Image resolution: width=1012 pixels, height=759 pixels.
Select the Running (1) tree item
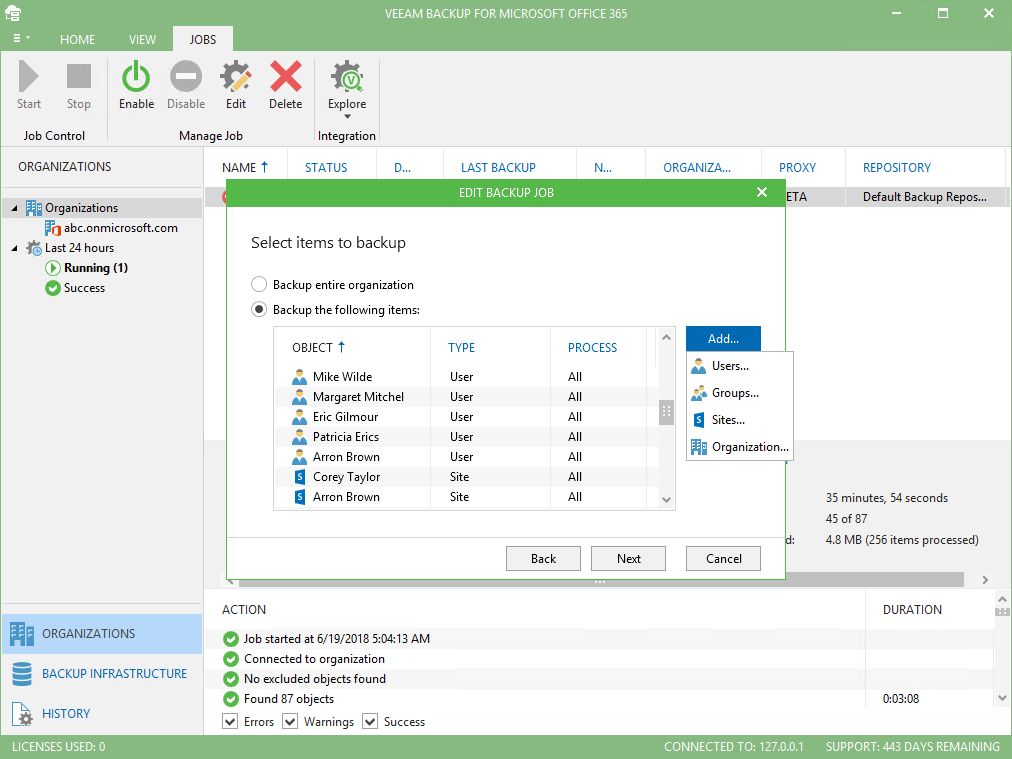pos(96,268)
